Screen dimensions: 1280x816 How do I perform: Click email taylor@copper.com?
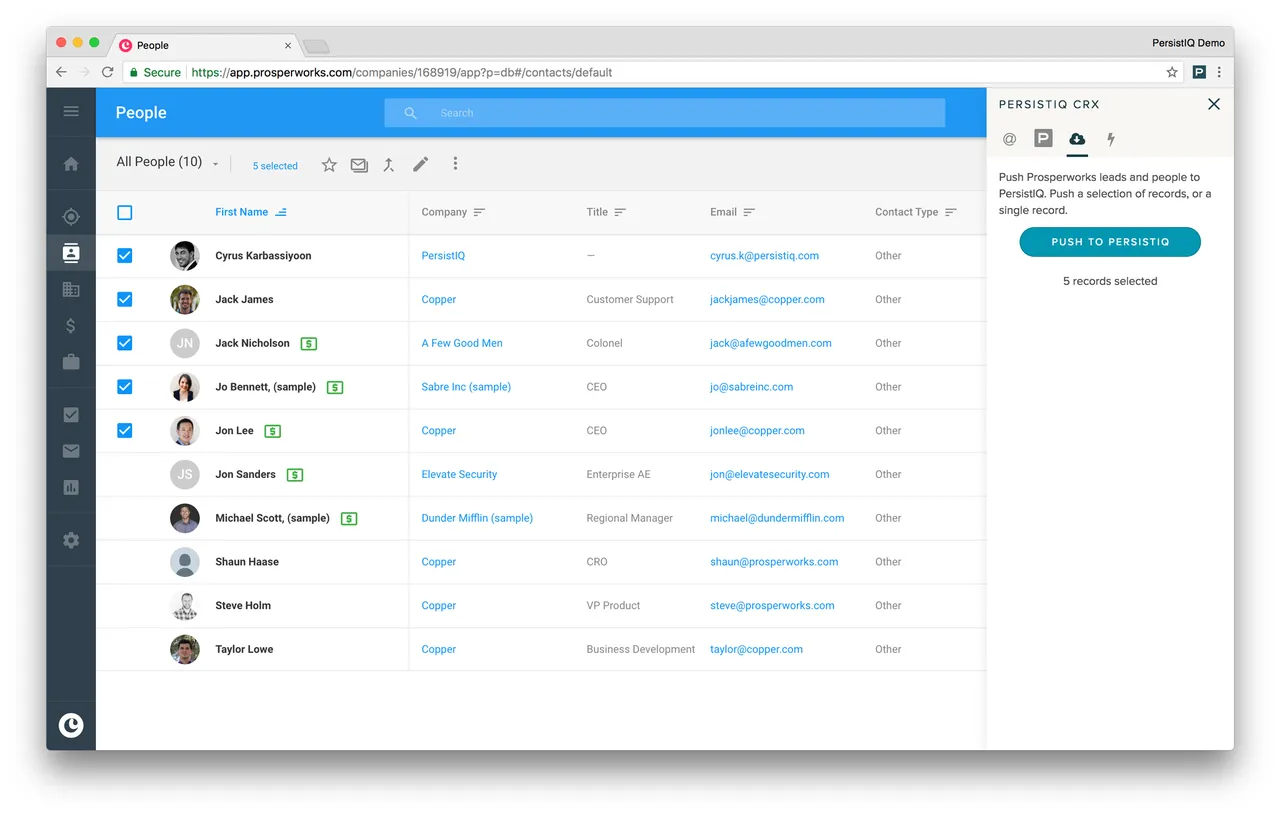click(757, 649)
